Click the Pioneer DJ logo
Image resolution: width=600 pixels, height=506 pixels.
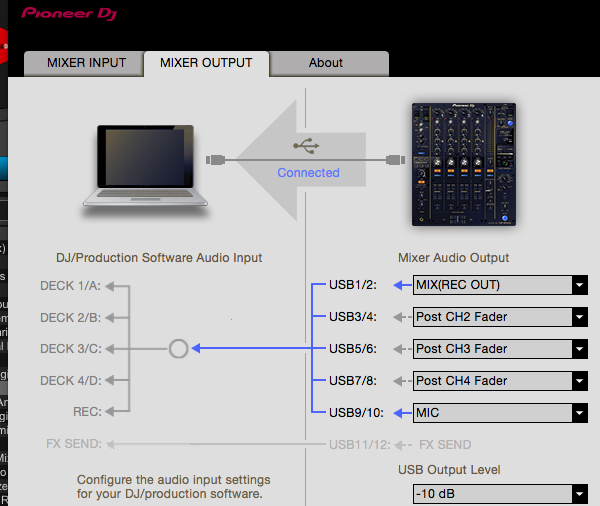[x=69, y=13]
